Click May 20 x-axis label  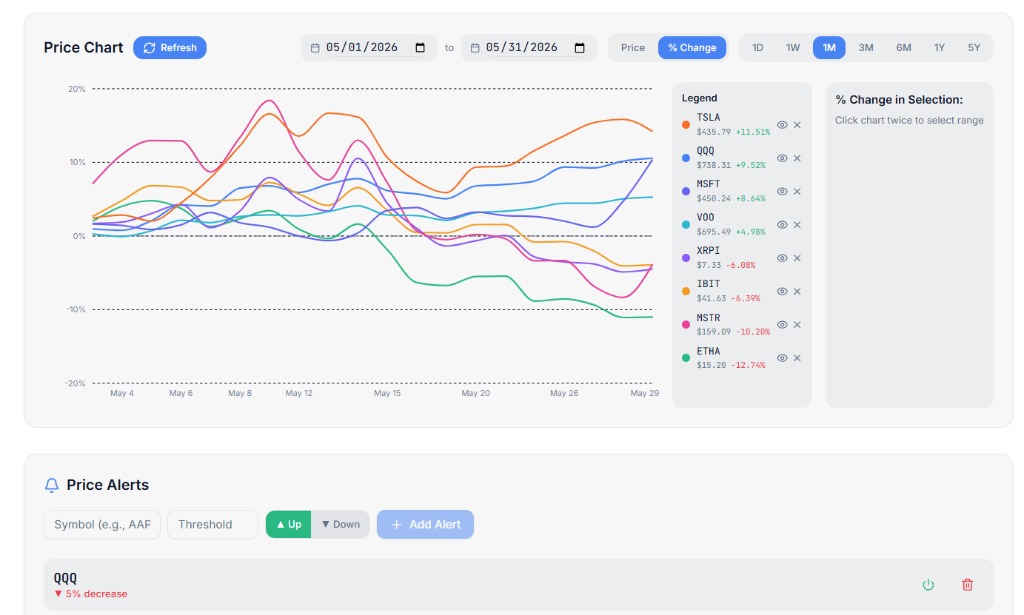pyautogui.click(x=475, y=393)
